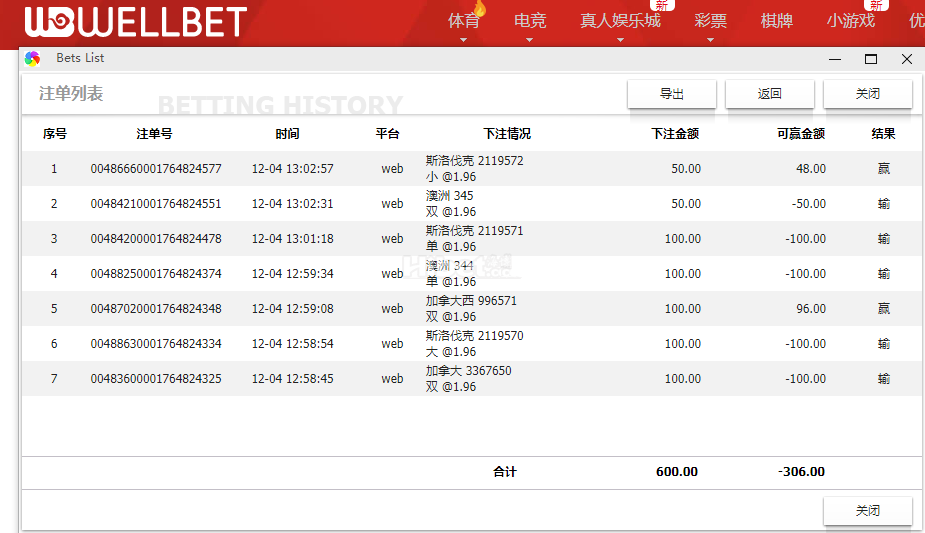Expand the 电竞 dropdown arrow
This screenshot has width=925, height=533.
tap(529, 41)
